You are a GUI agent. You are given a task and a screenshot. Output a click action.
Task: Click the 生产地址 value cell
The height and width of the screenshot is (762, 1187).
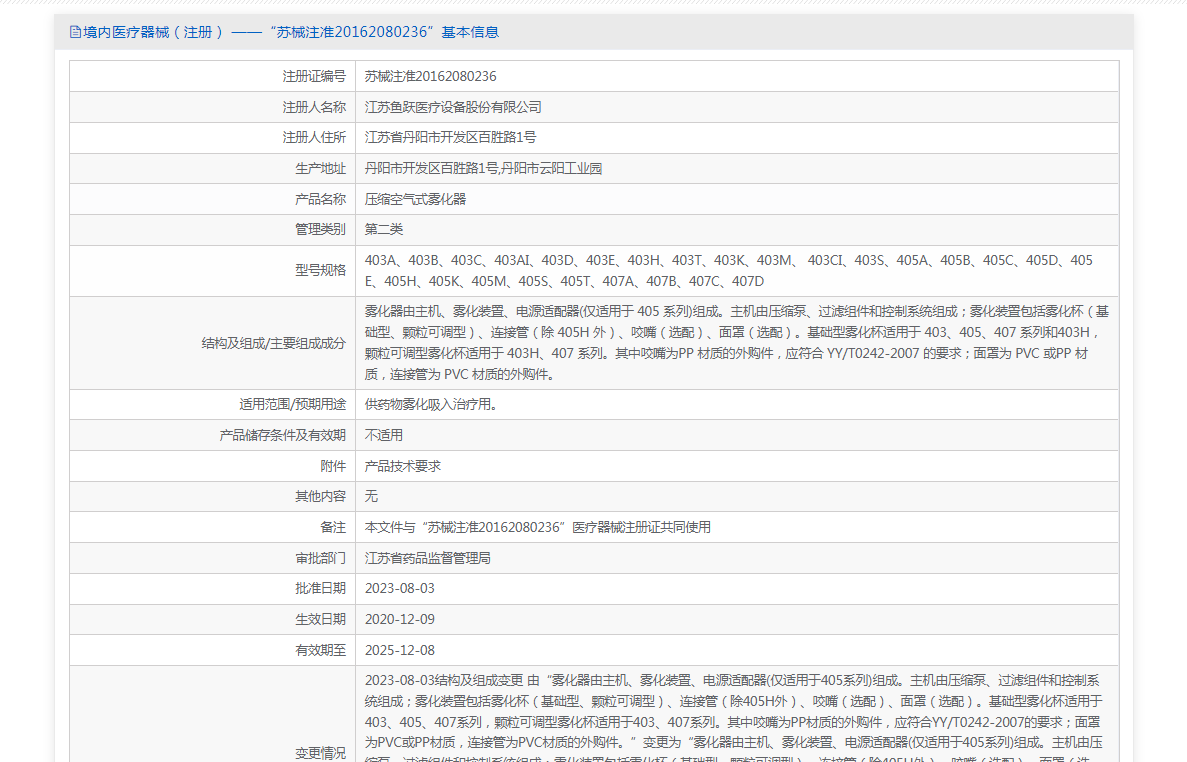pyautogui.click(x=483, y=168)
